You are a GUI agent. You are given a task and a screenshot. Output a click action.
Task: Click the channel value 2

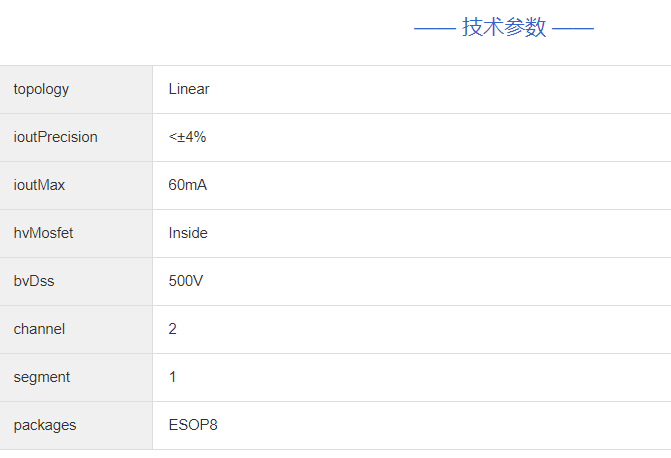tap(173, 329)
